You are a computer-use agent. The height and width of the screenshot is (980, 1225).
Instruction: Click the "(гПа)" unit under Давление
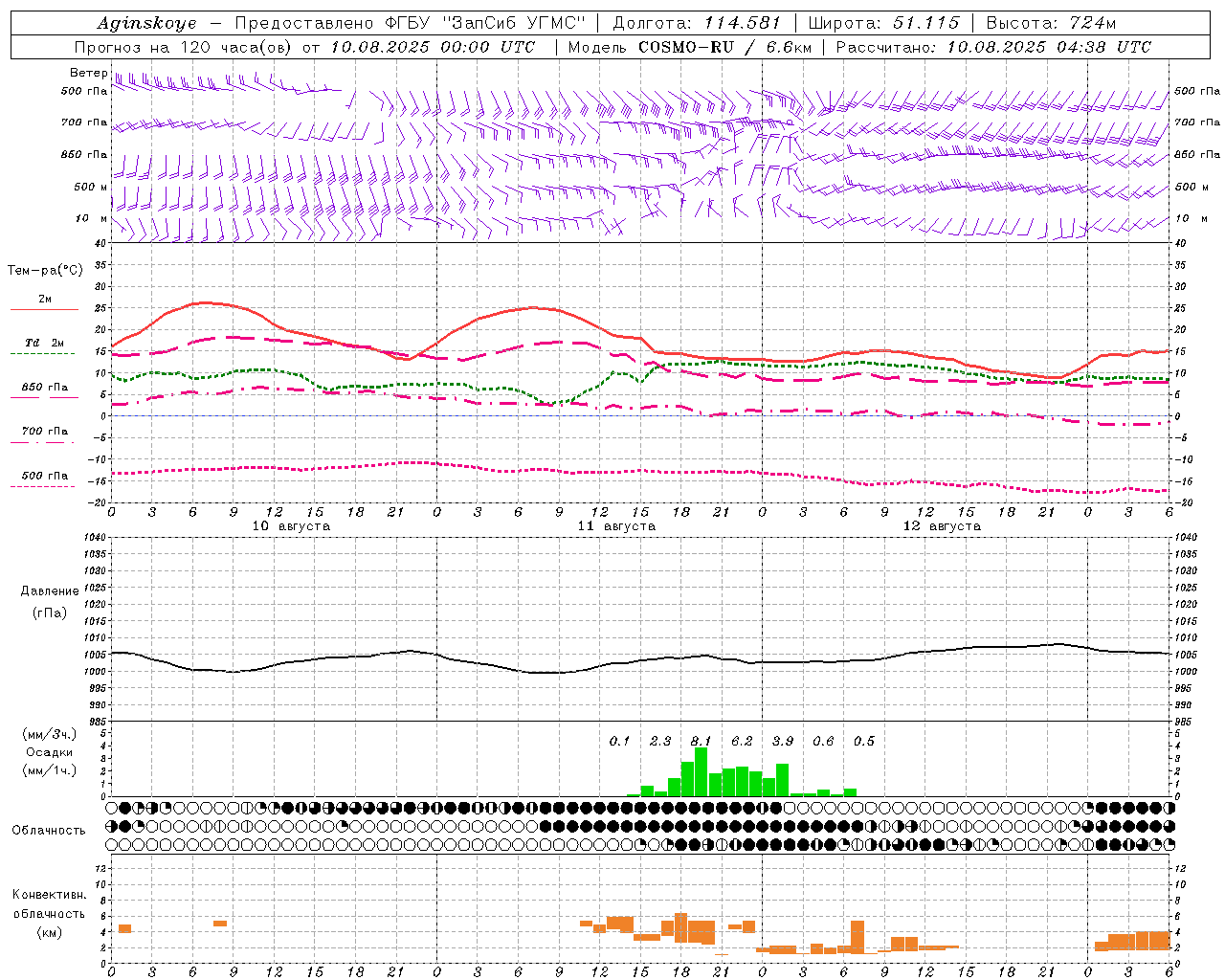pos(50,612)
